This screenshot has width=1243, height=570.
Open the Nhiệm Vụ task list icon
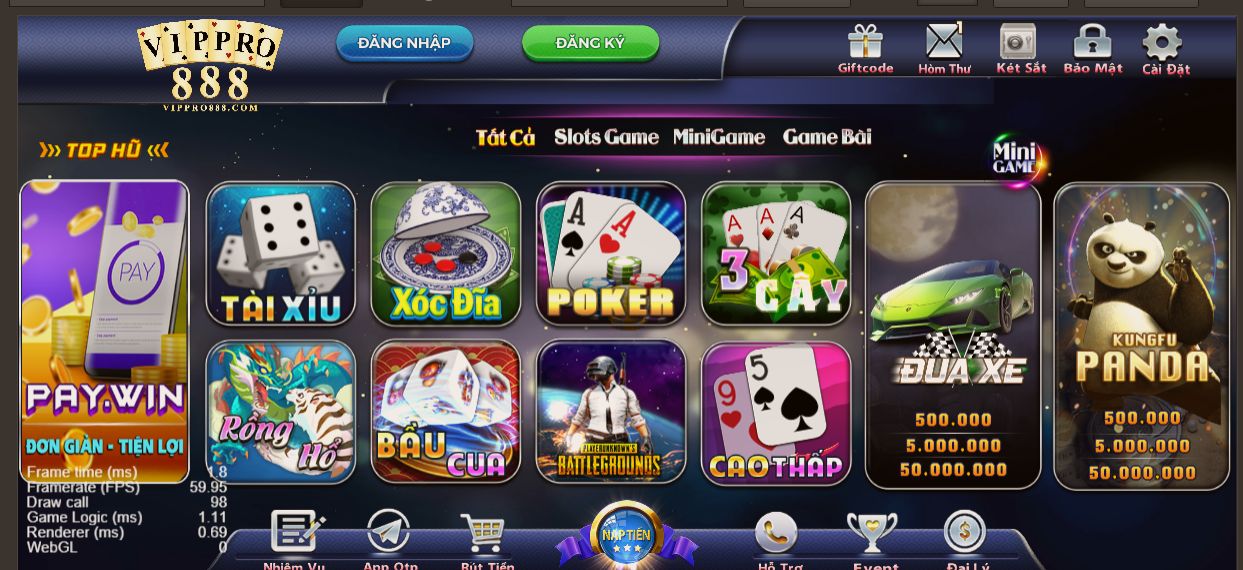(x=297, y=532)
